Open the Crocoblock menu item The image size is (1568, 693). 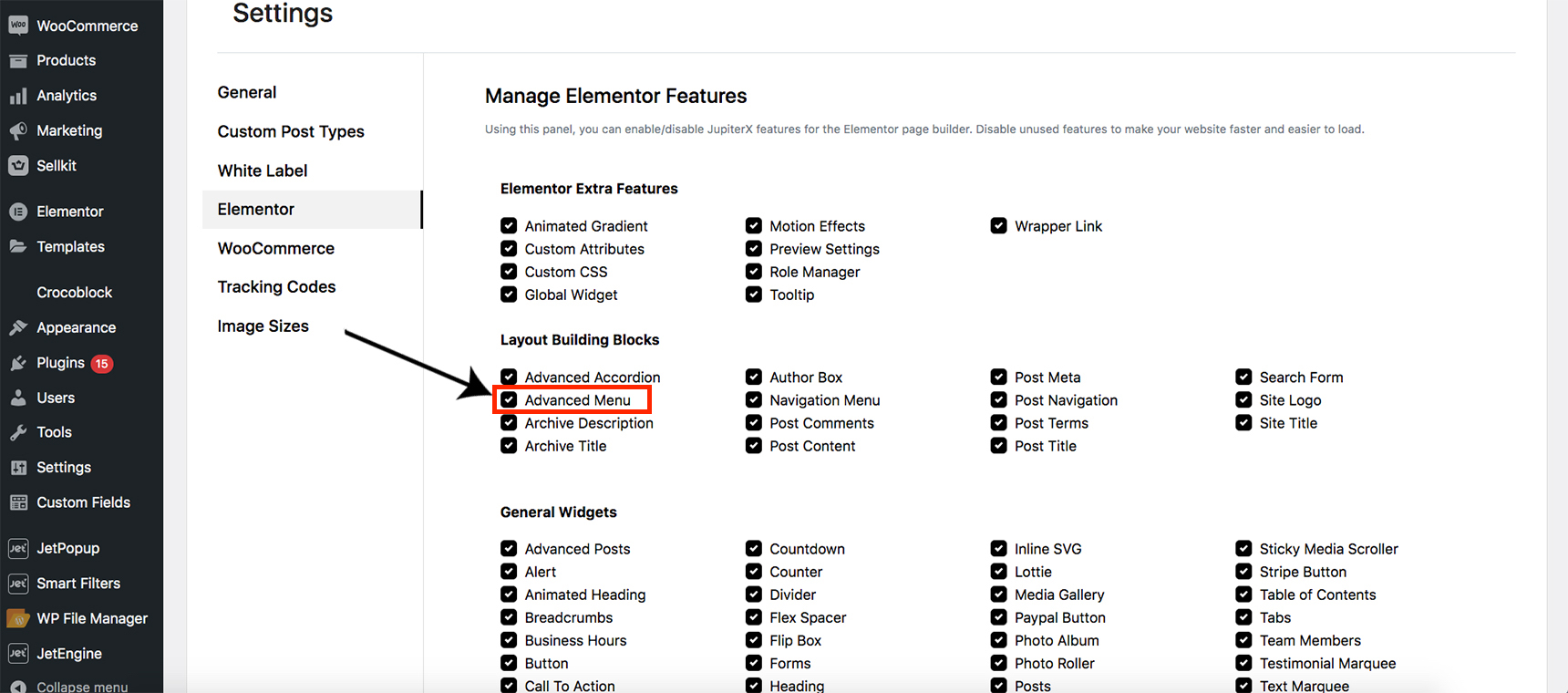pyautogui.click(x=75, y=293)
